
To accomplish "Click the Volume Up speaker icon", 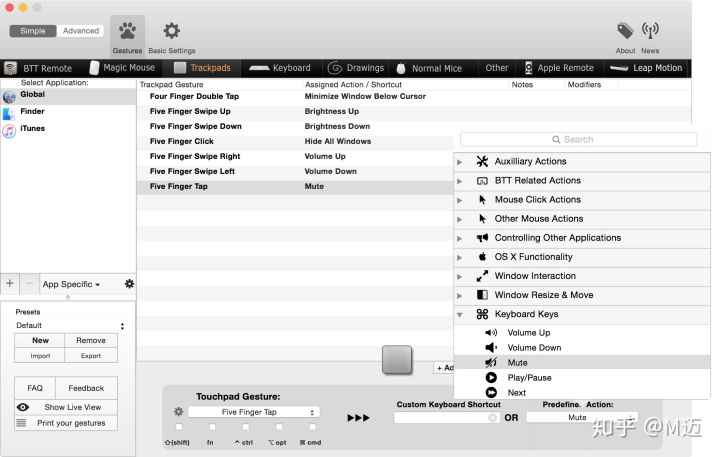I will coord(491,333).
